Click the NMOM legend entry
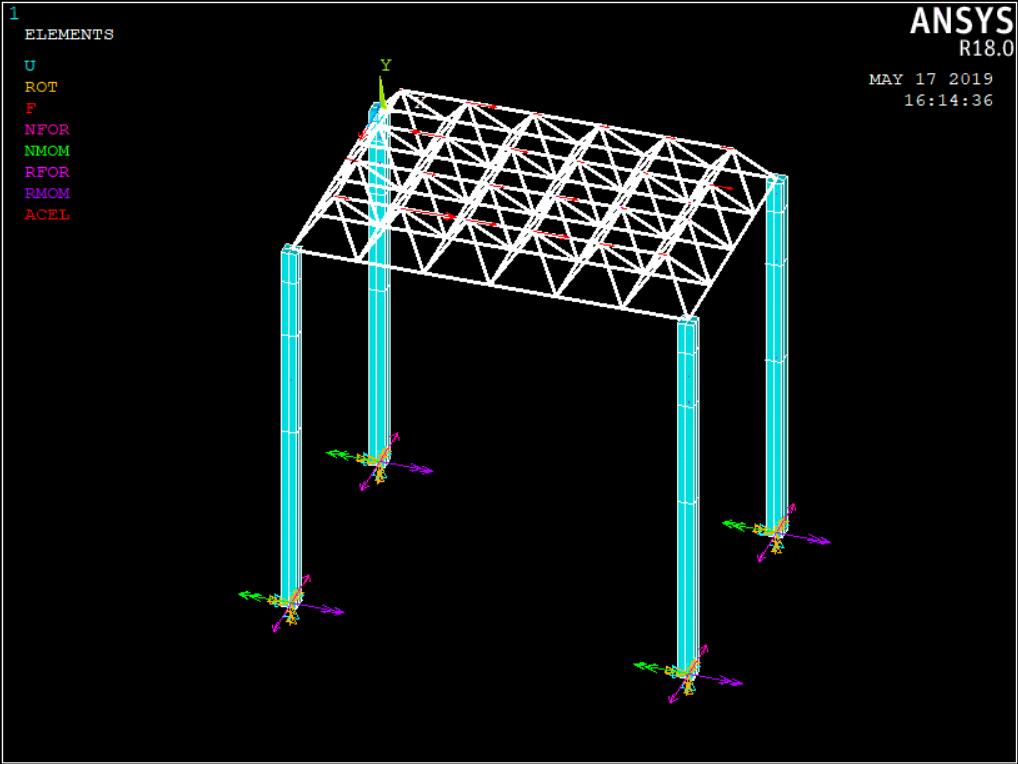 tap(47, 151)
